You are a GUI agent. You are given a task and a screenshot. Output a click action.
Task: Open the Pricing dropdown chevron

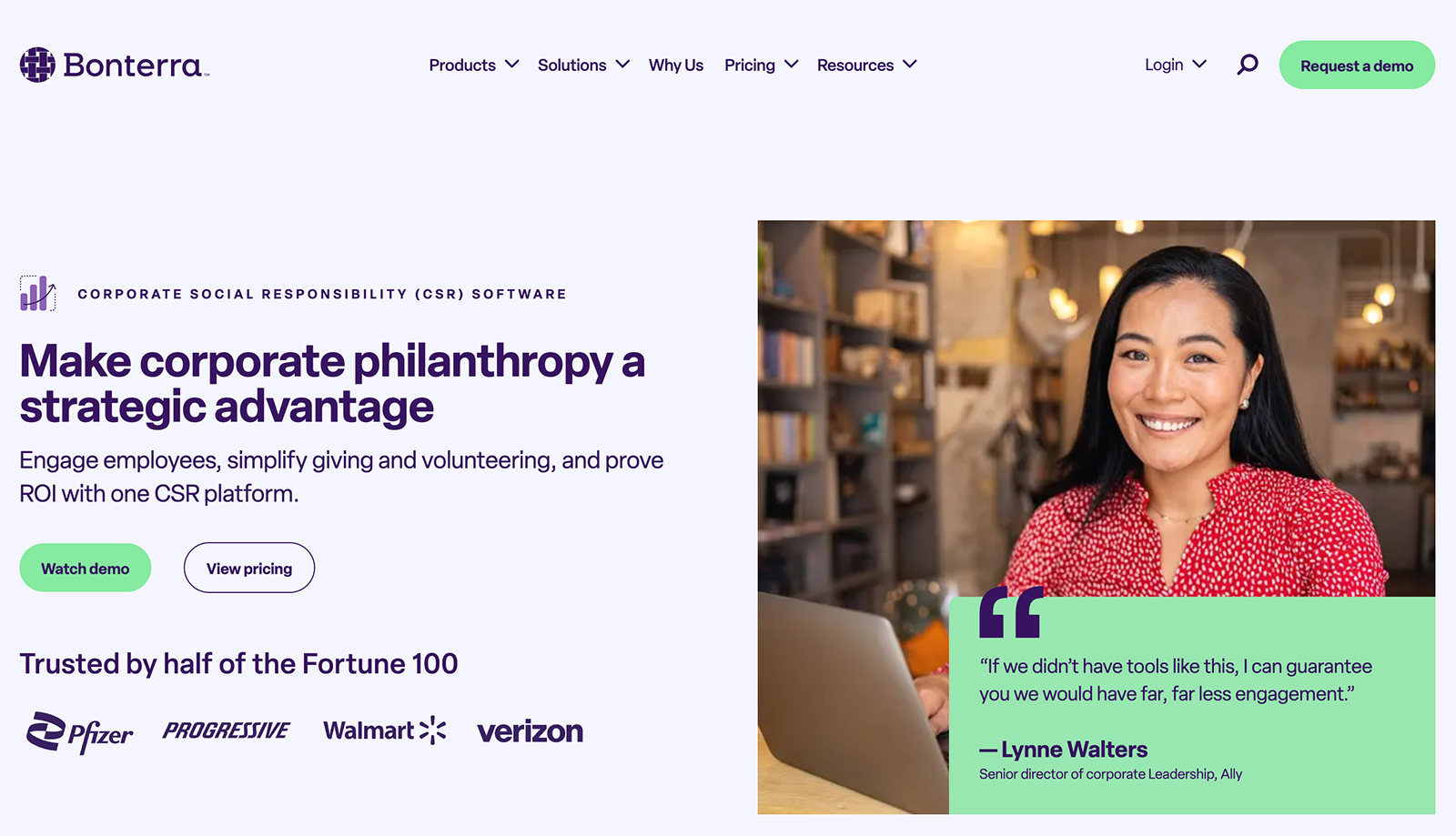[x=792, y=65]
